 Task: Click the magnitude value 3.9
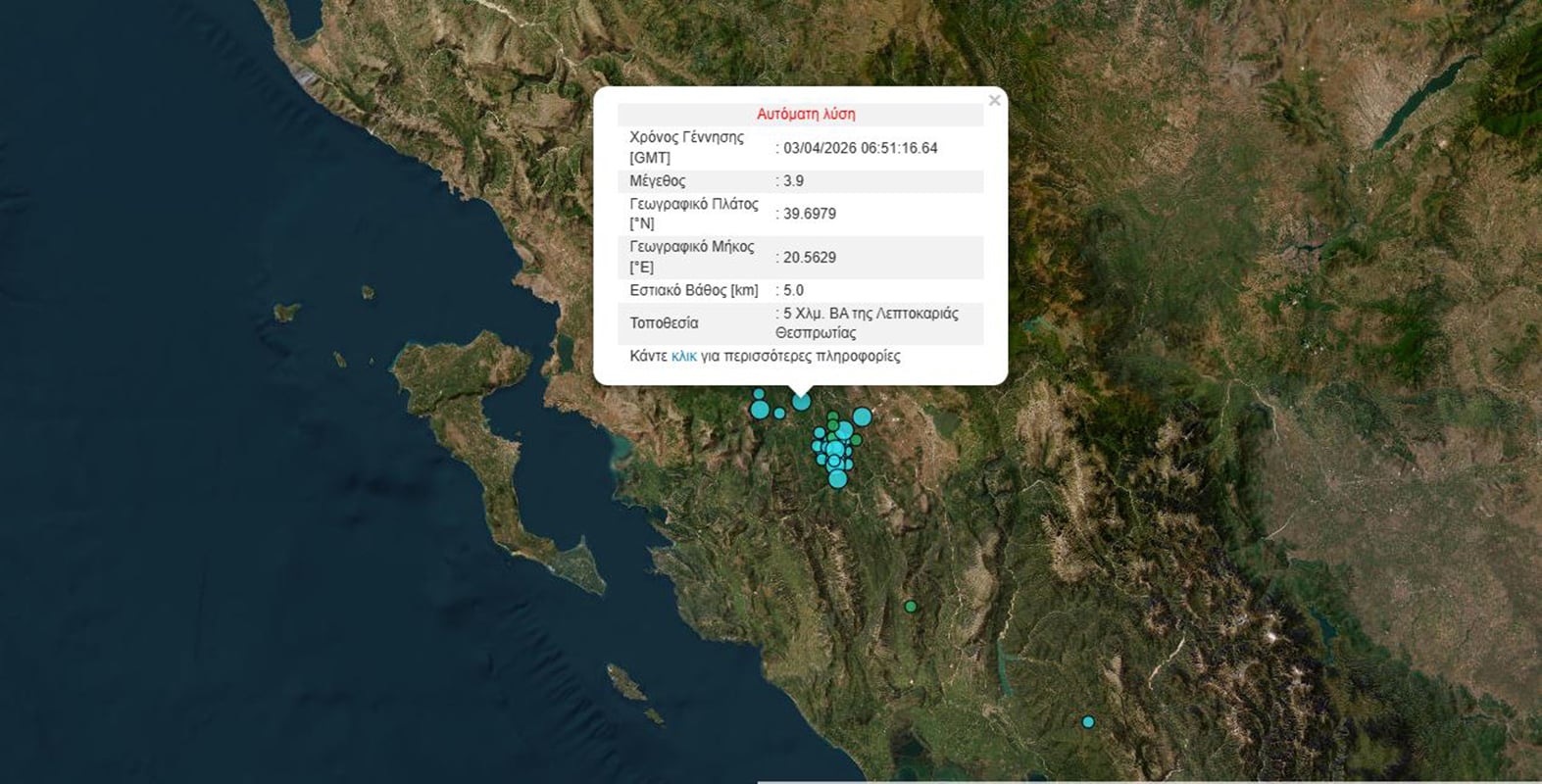[x=793, y=181]
